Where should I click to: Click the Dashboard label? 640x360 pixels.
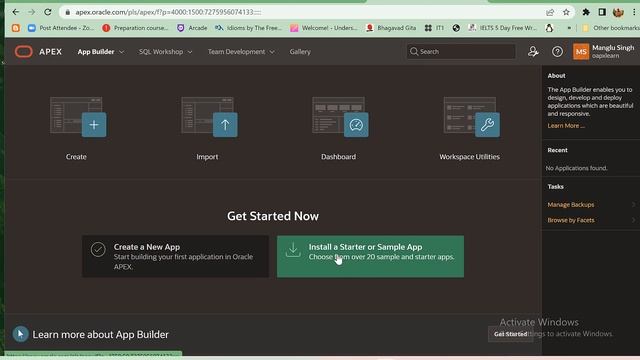pos(338,157)
